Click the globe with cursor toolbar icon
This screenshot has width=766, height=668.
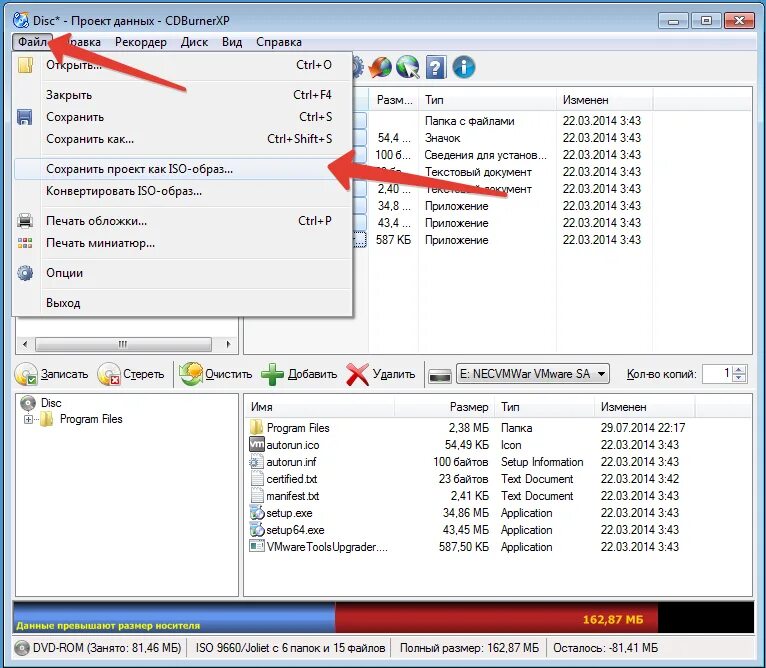click(408, 67)
